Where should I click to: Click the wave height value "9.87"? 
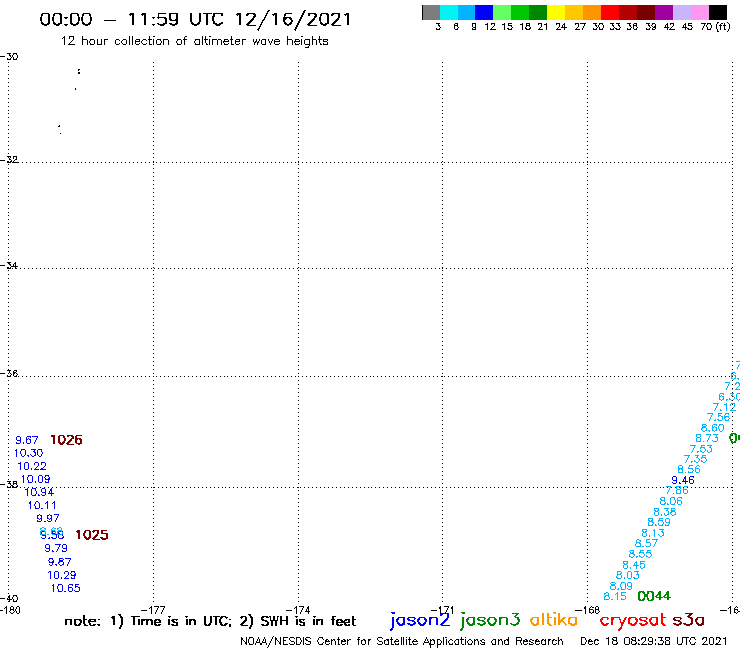(x=59, y=562)
